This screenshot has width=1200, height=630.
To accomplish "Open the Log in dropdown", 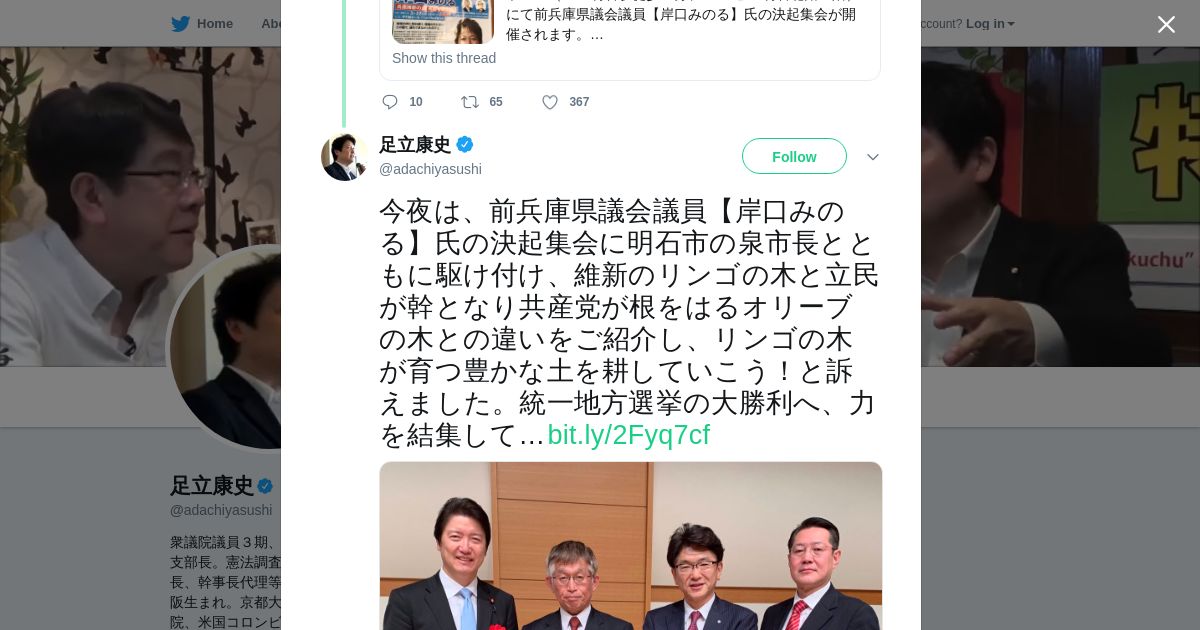I will (x=990, y=24).
